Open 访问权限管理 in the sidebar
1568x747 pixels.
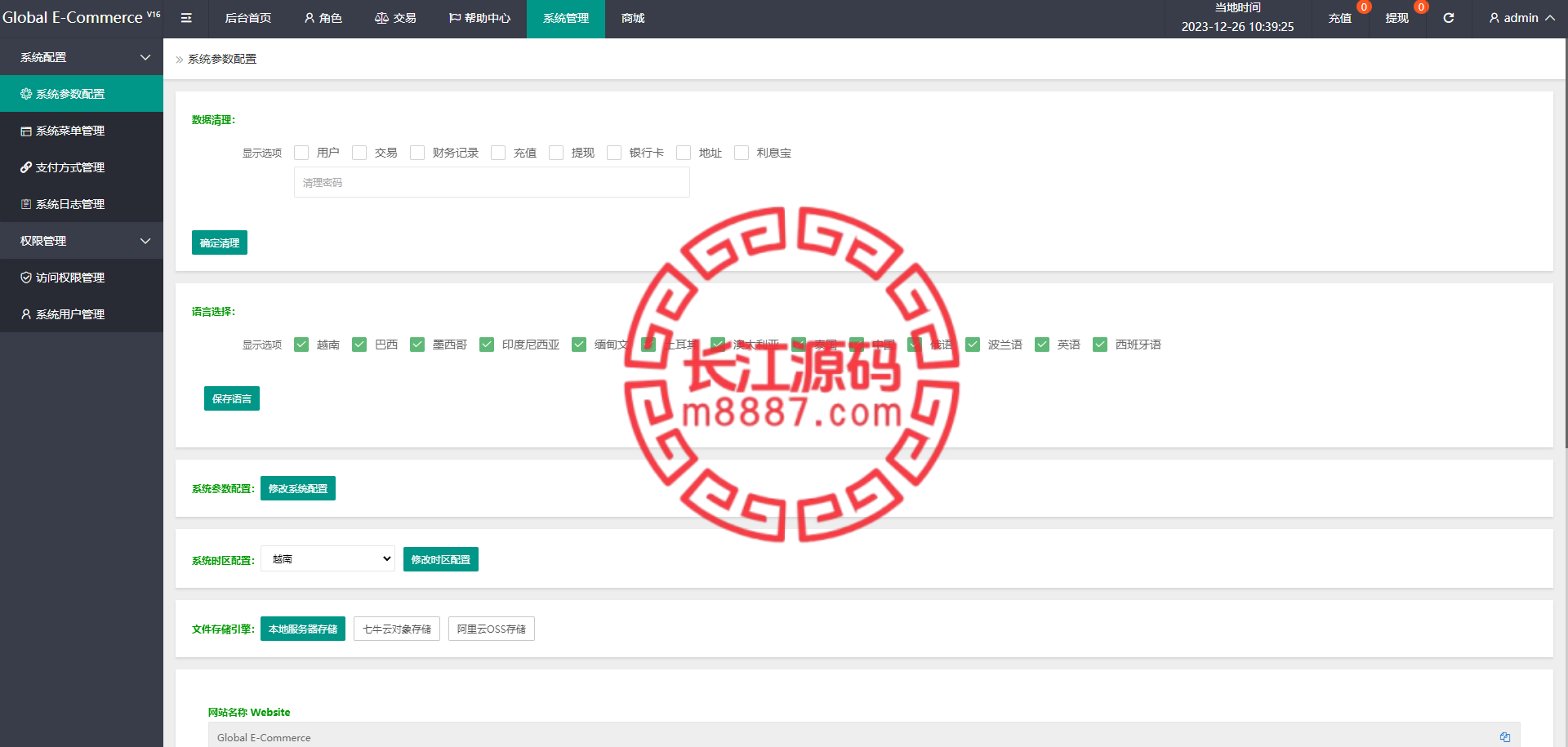82,278
